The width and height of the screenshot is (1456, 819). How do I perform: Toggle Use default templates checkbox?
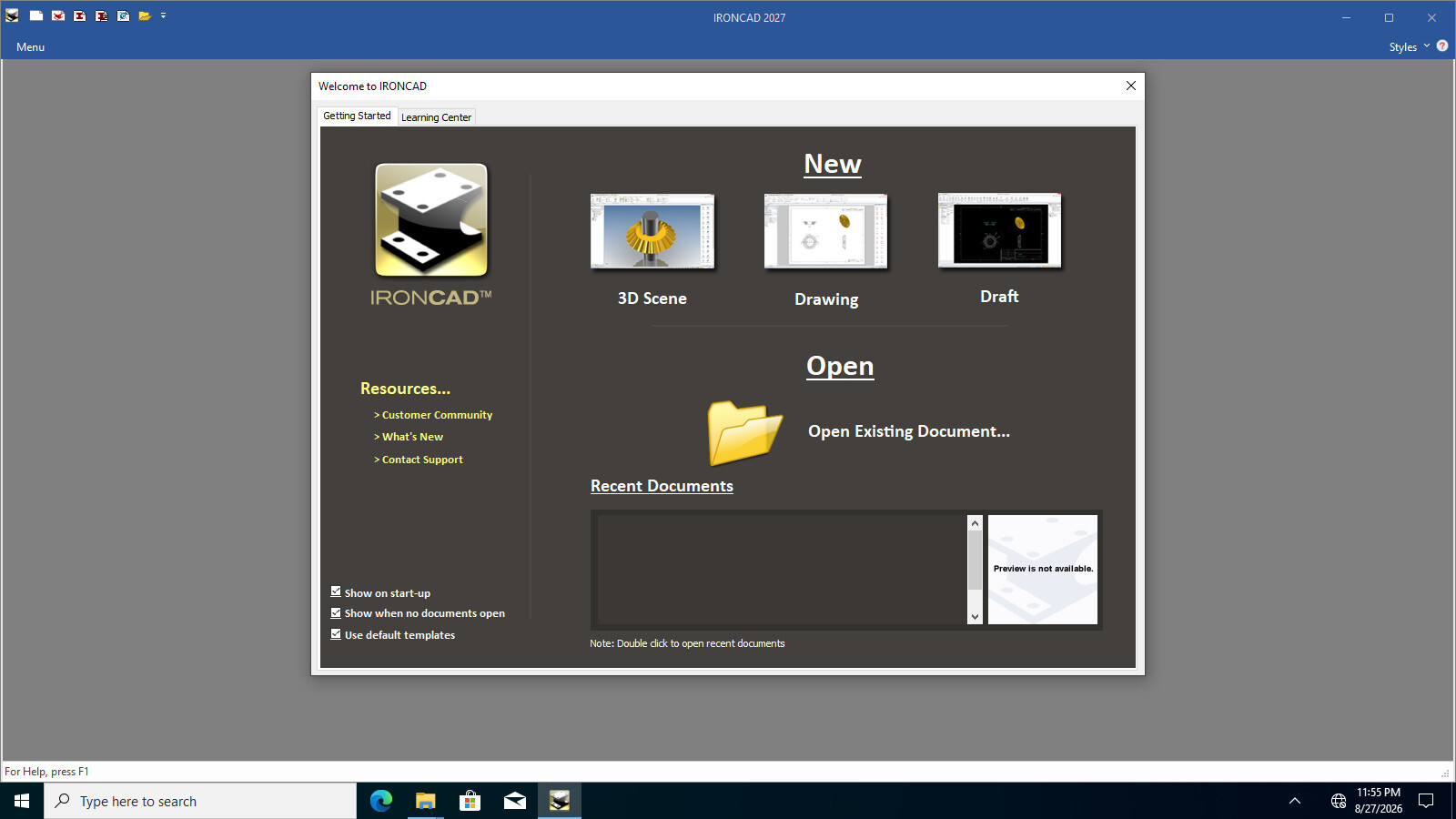click(336, 634)
